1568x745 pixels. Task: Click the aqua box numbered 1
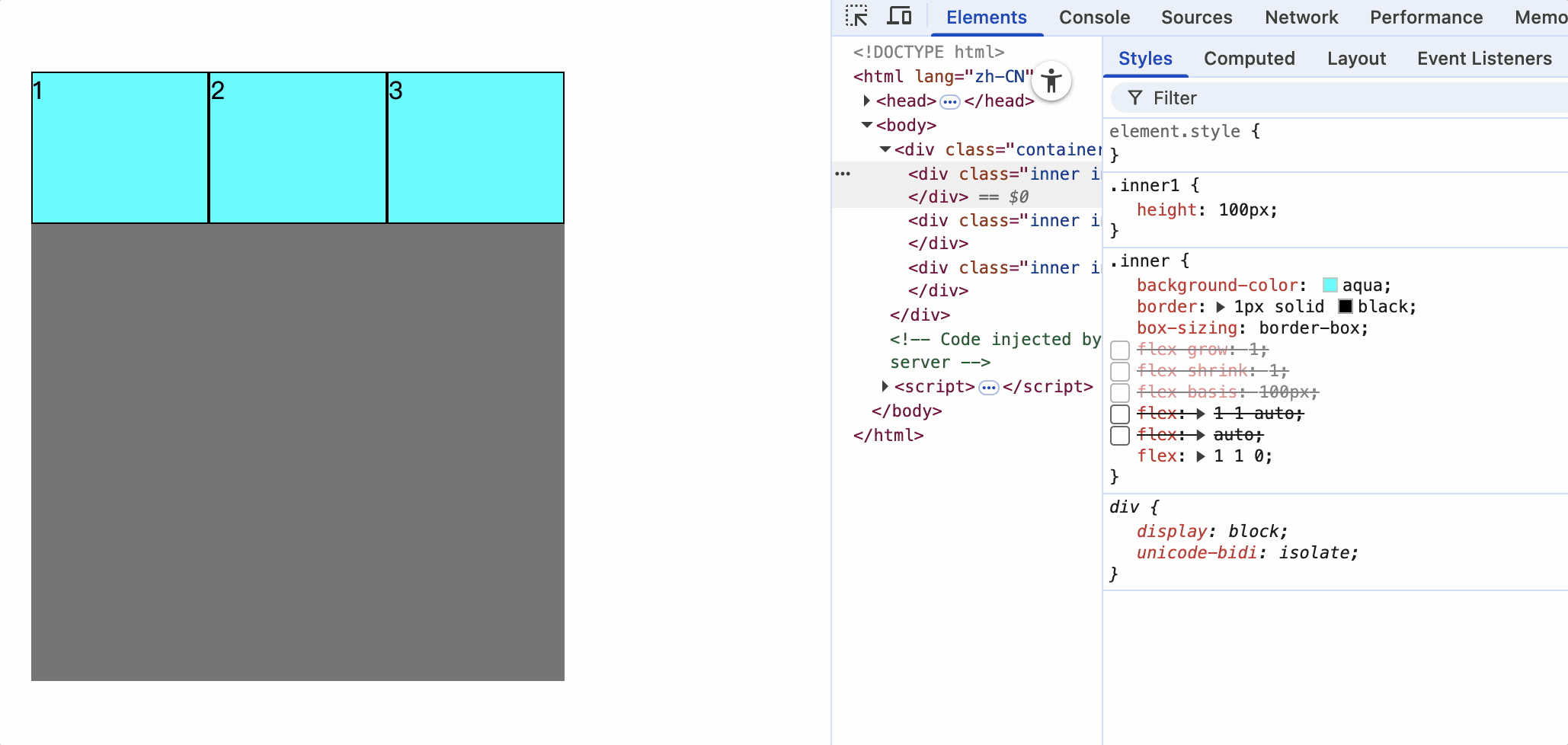120,148
